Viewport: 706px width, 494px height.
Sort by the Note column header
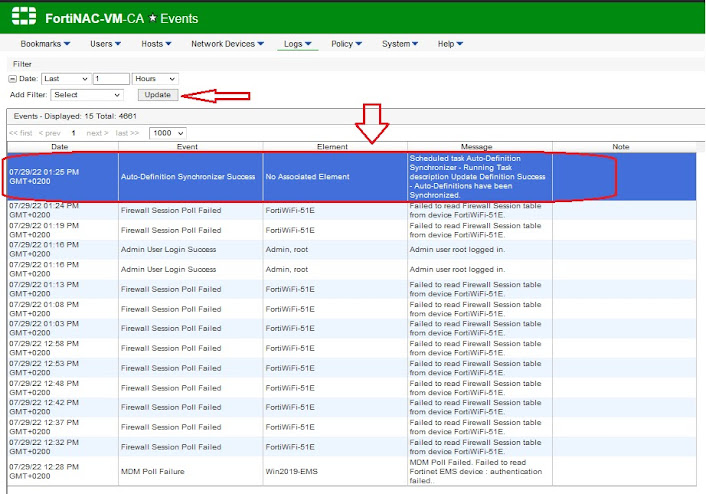pyautogui.click(x=624, y=147)
